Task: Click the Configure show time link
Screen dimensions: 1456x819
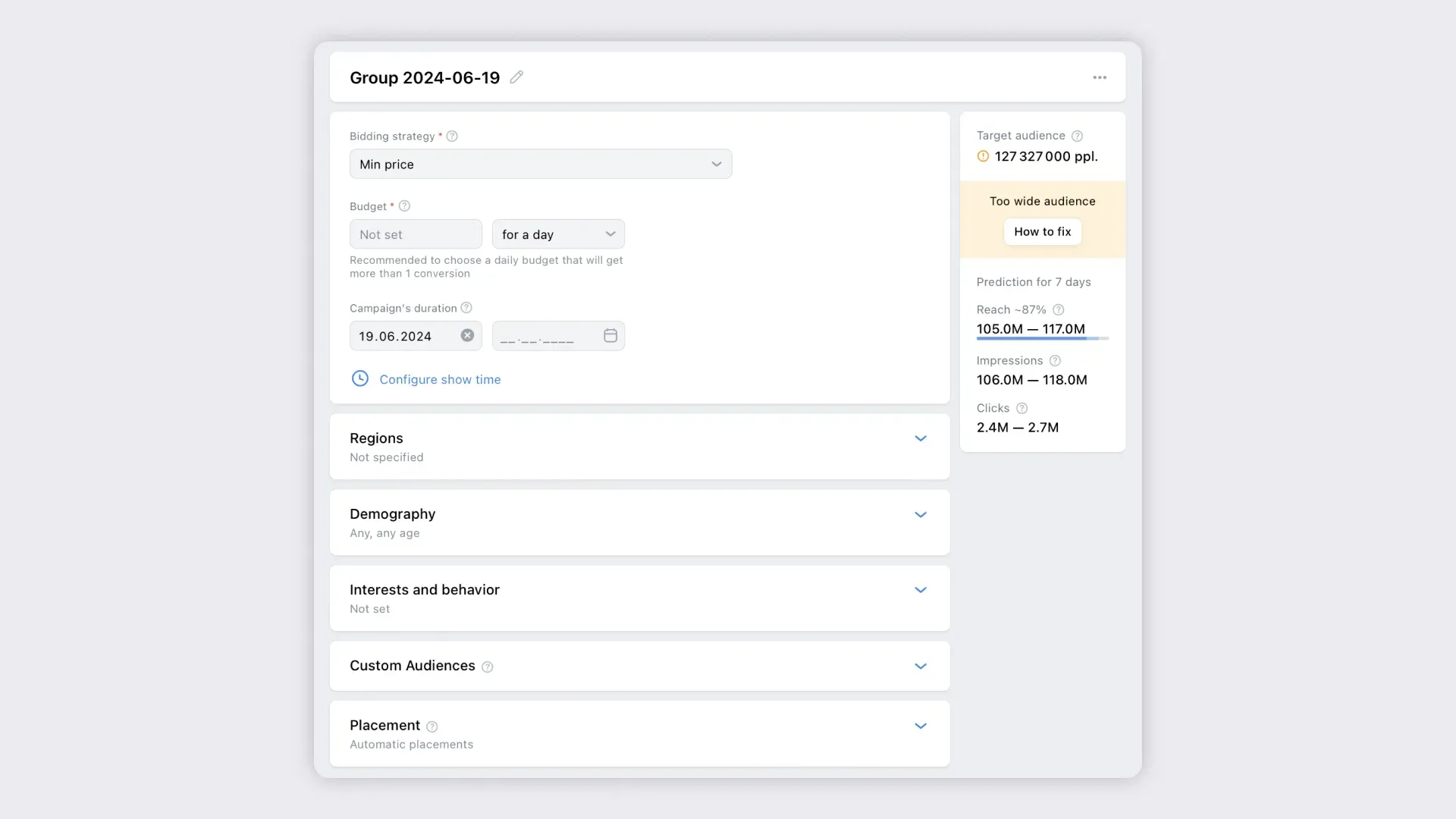Action: [440, 379]
